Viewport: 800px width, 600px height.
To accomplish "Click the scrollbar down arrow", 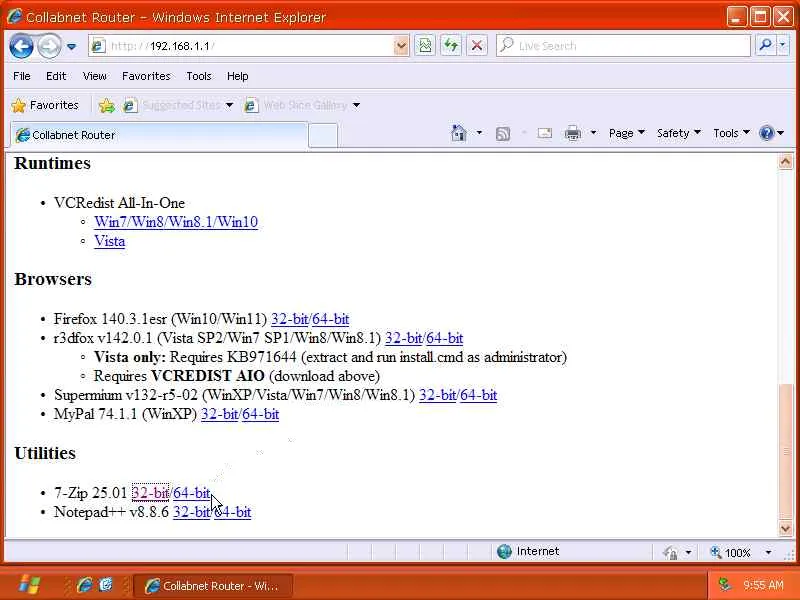I will point(786,528).
